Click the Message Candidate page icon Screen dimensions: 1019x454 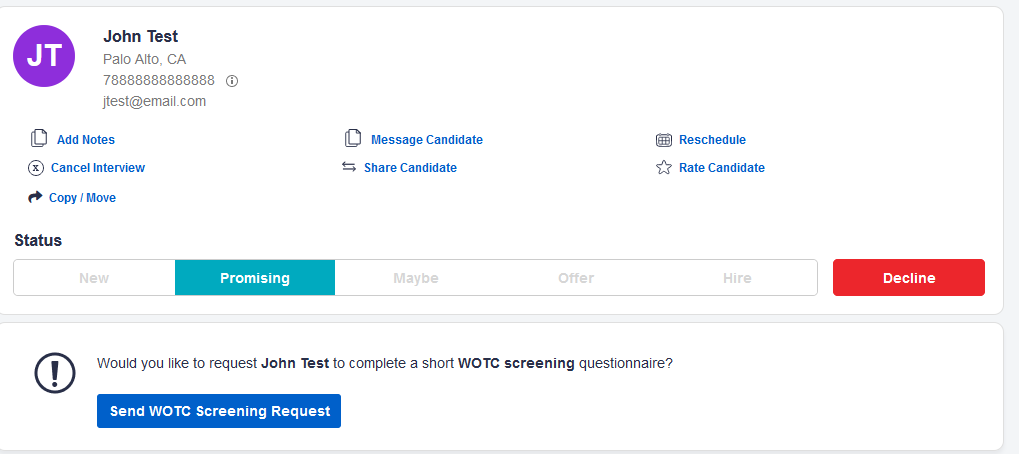[x=353, y=139]
